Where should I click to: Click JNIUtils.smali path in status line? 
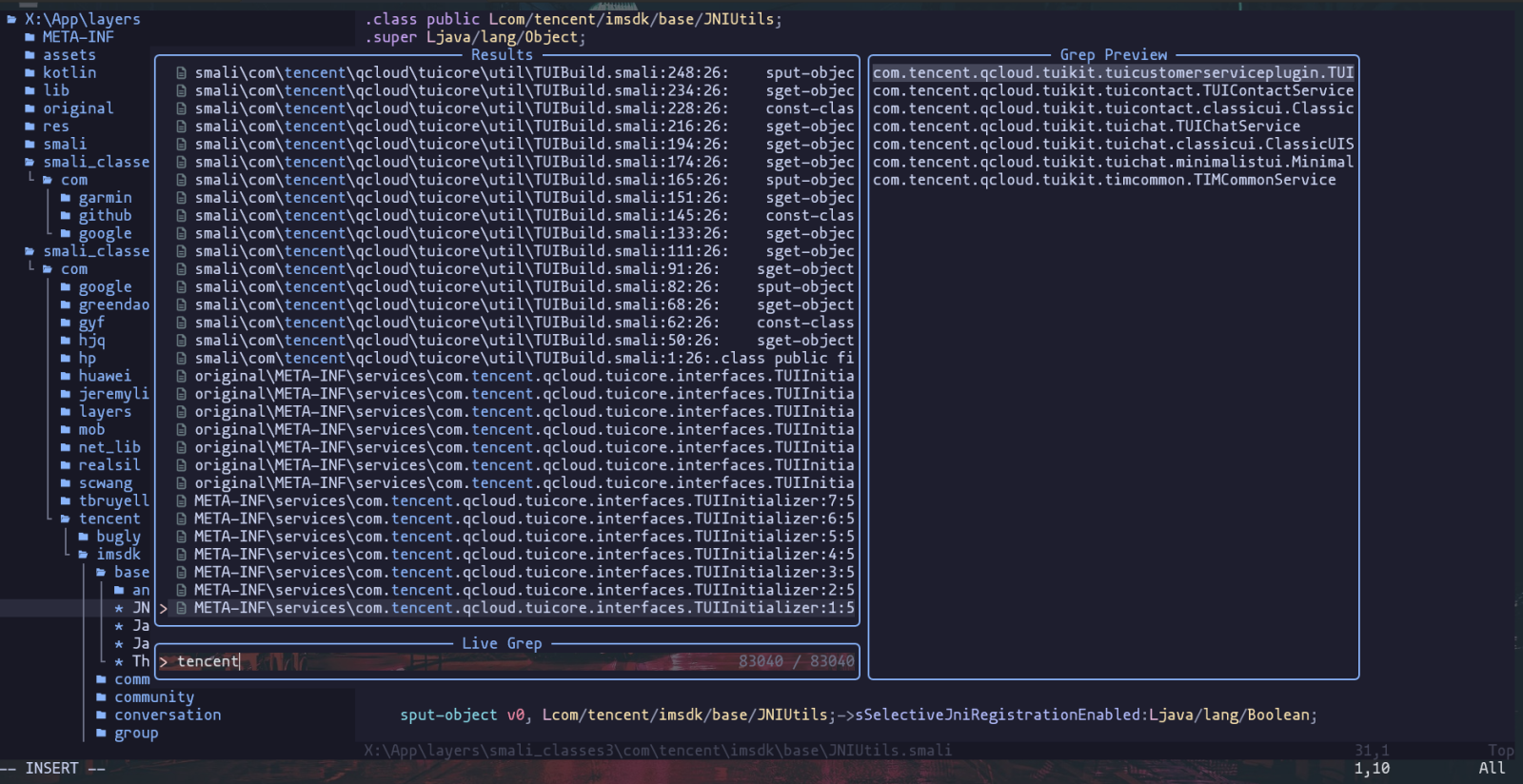click(658, 751)
